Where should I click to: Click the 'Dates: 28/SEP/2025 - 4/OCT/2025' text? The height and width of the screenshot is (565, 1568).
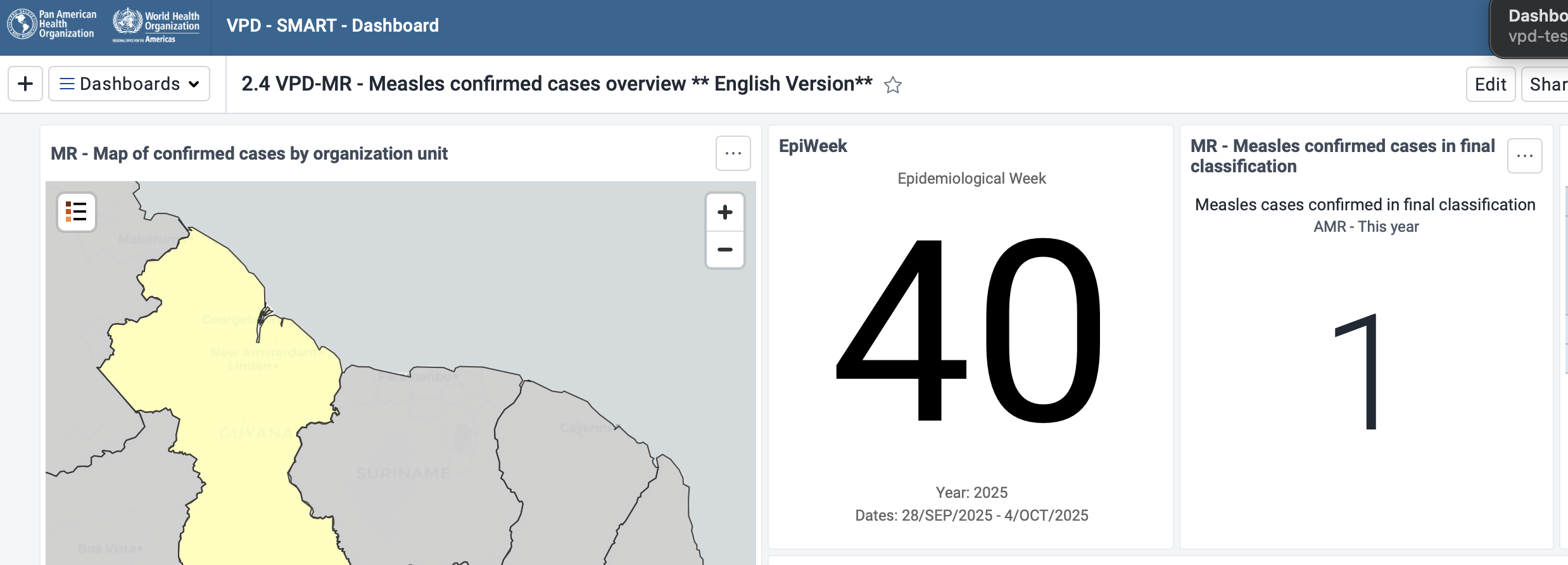pos(971,516)
